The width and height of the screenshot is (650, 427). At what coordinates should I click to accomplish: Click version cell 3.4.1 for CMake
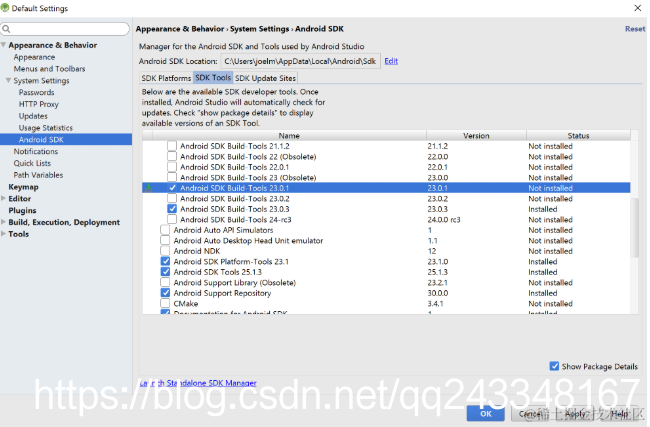click(x=435, y=303)
